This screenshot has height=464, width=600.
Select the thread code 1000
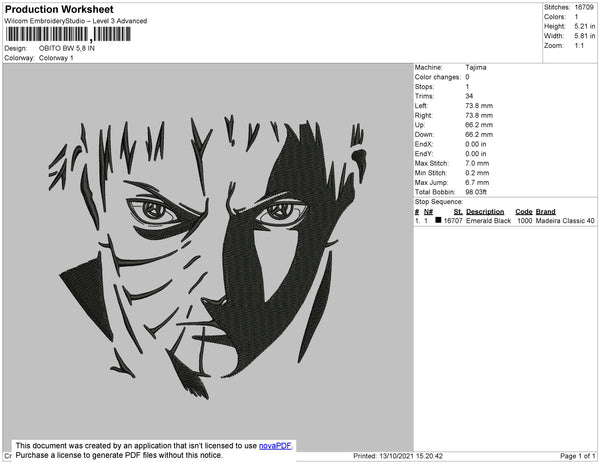[x=524, y=221]
